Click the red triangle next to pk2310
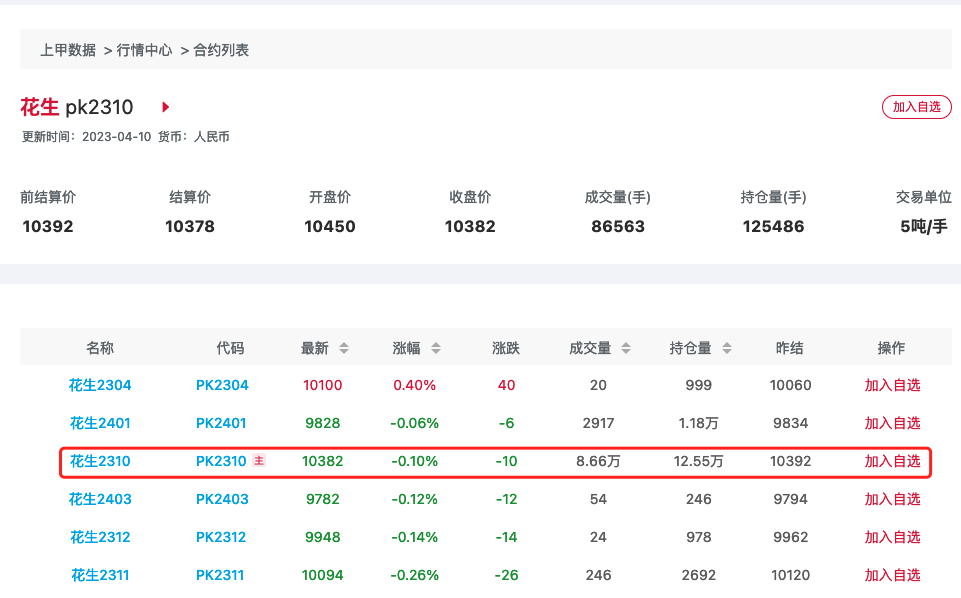 [x=166, y=107]
